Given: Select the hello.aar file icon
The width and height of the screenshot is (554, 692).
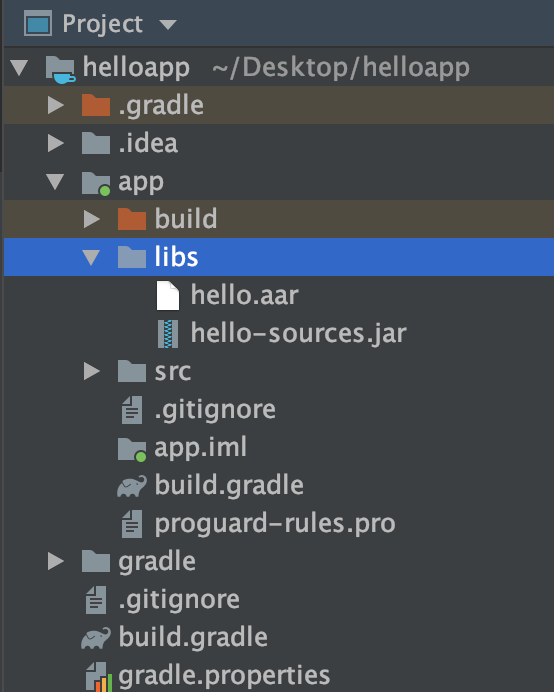Looking at the screenshot, I should [x=168, y=296].
